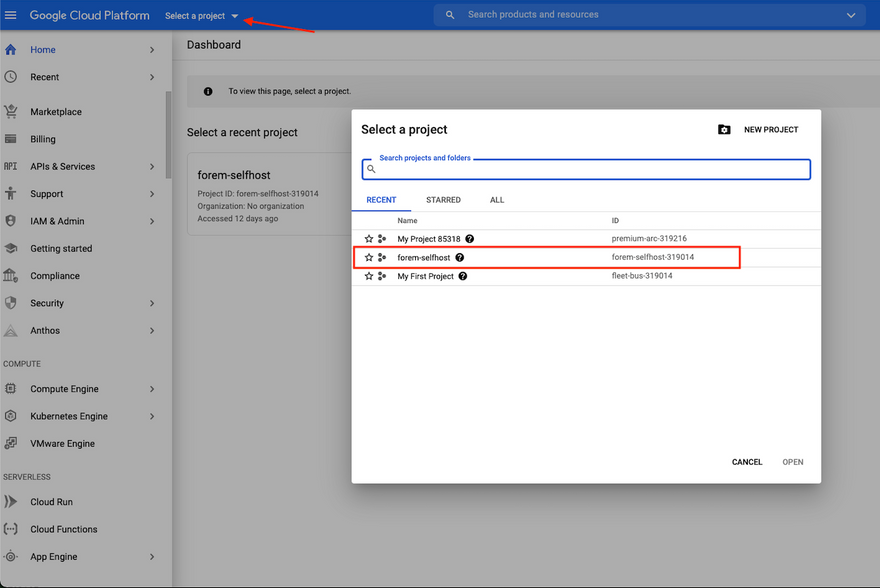Click the Google Cloud Platform logo text
Viewport: 880px width, 588px height.
click(90, 15)
